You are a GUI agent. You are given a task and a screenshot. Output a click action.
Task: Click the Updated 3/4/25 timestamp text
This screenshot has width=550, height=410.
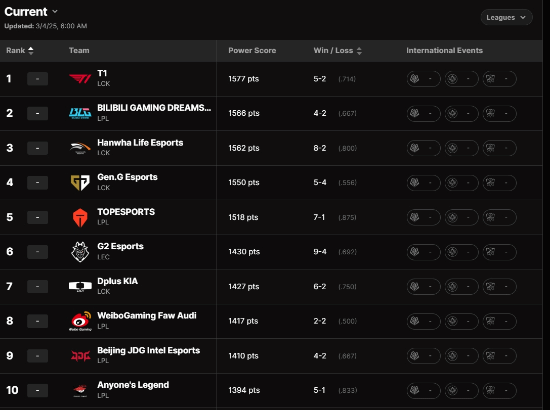pos(46,26)
